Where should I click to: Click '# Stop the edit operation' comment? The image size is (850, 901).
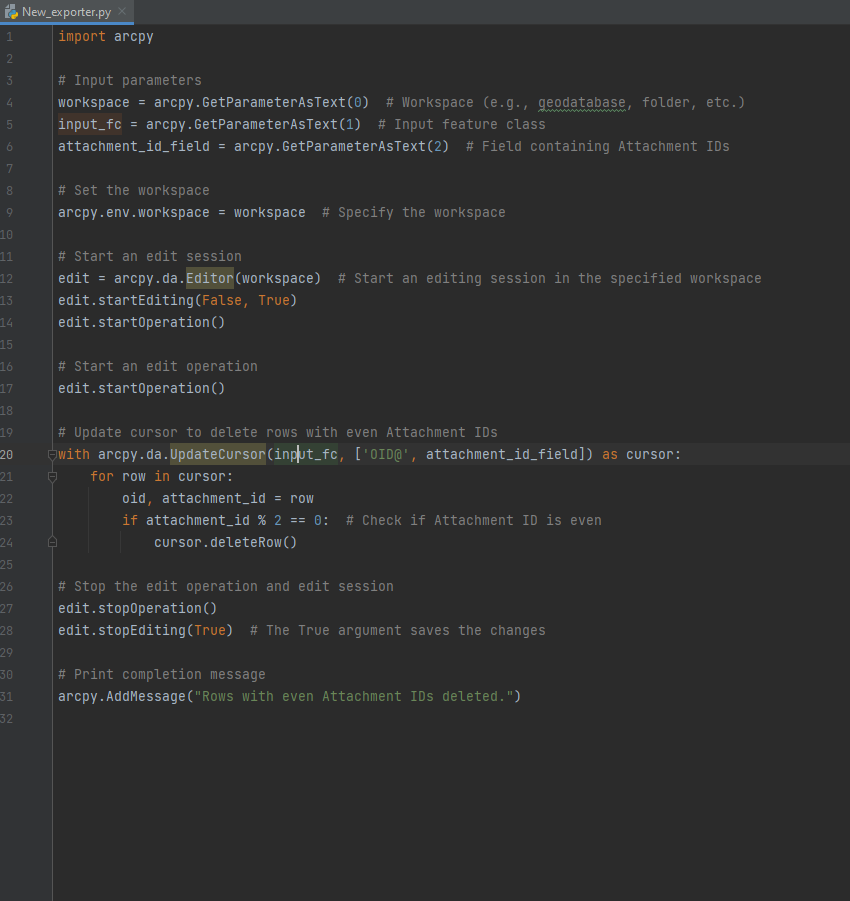click(226, 587)
